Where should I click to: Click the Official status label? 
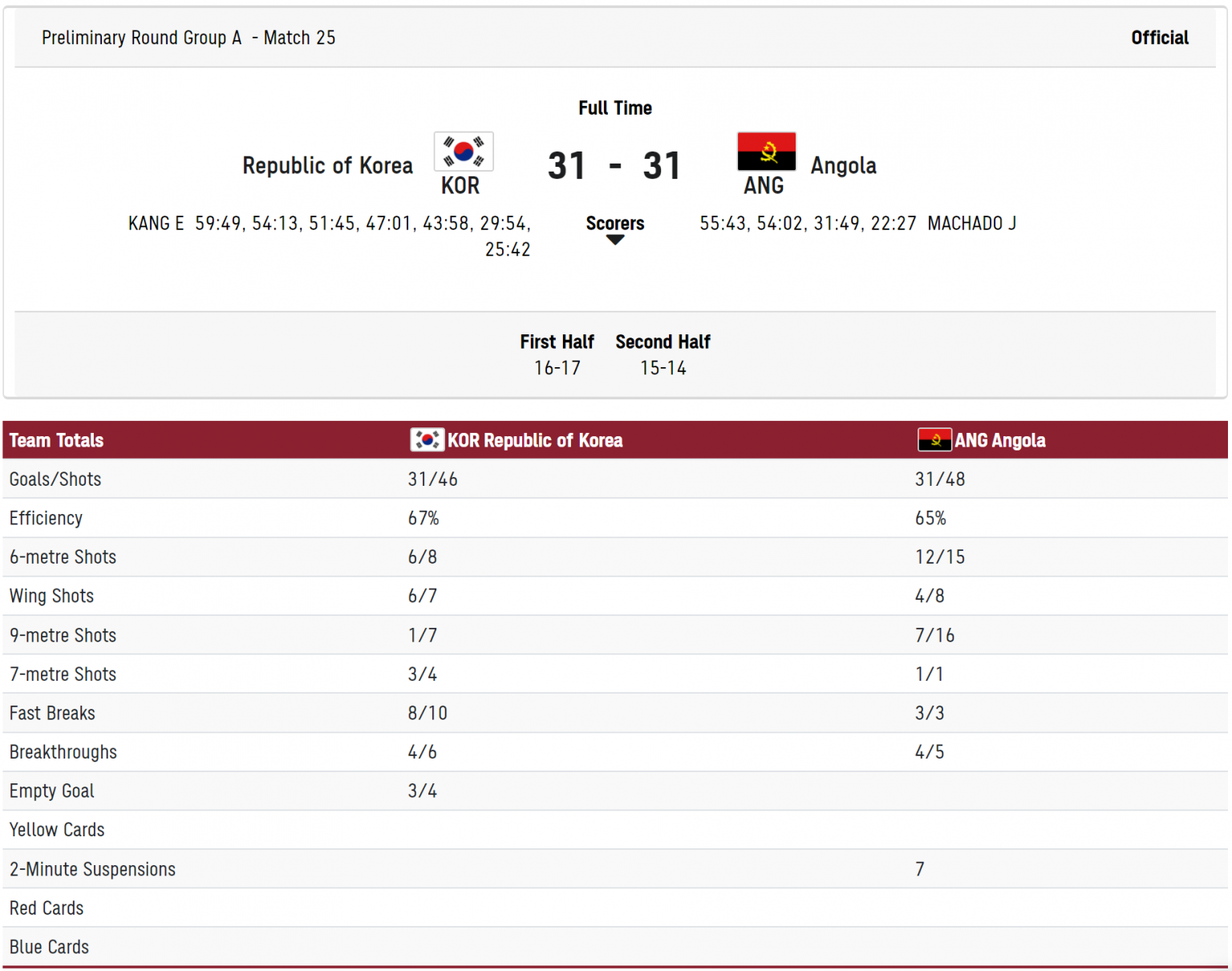pos(1160,38)
